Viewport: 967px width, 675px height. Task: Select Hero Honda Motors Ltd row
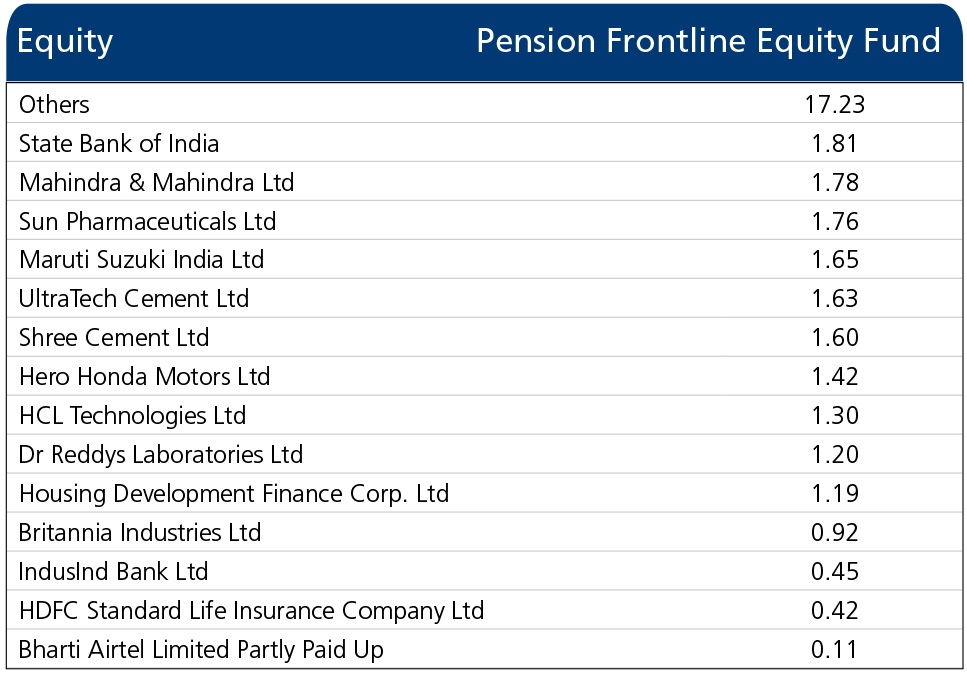[485, 376]
